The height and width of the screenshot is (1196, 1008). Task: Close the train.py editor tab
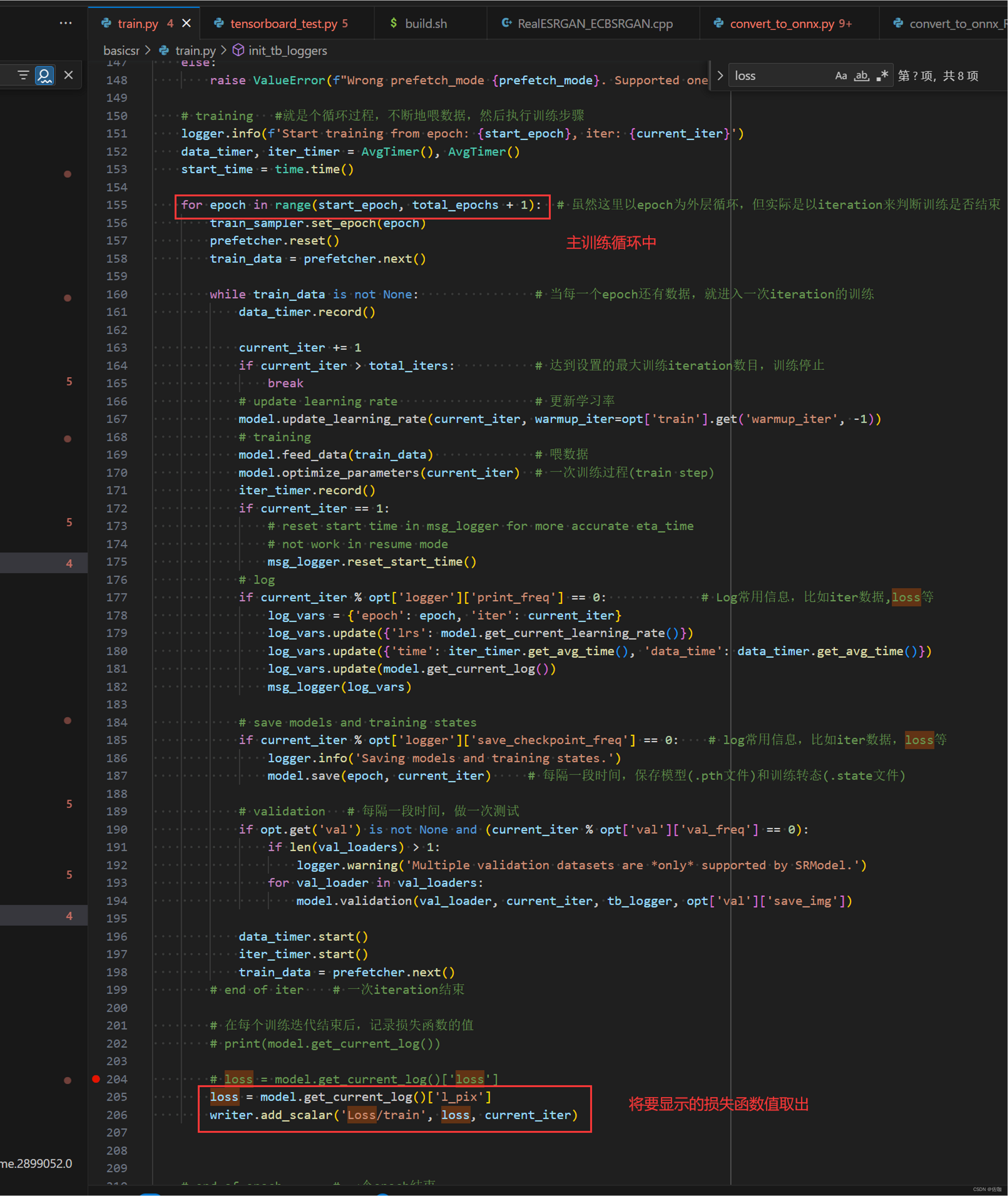click(x=186, y=23)
